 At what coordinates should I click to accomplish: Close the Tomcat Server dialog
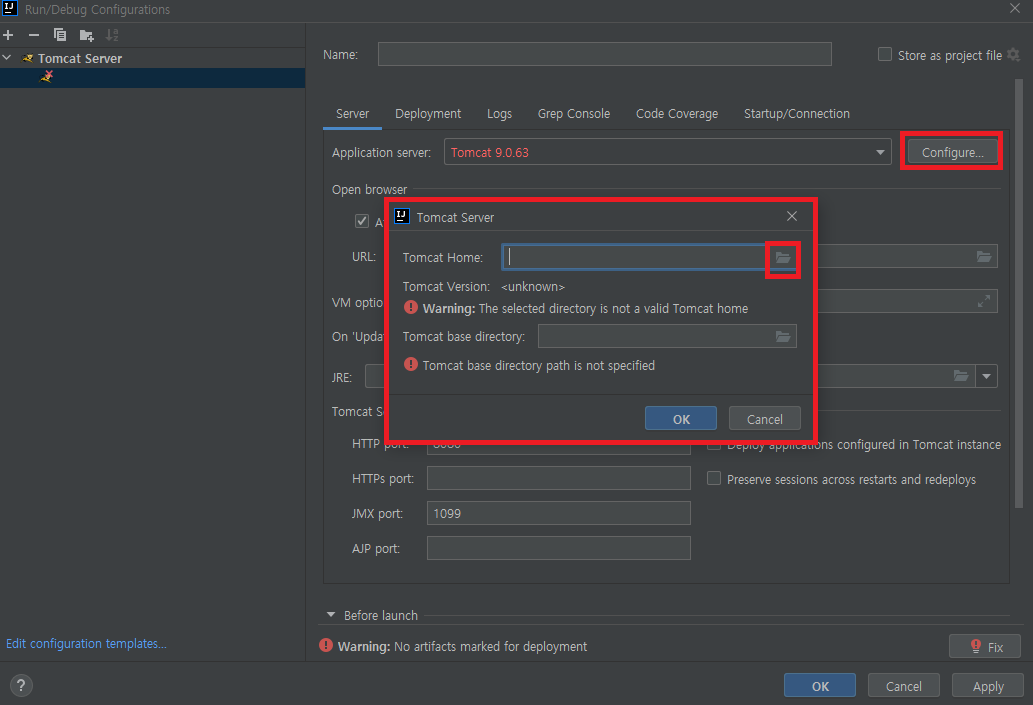792,216
